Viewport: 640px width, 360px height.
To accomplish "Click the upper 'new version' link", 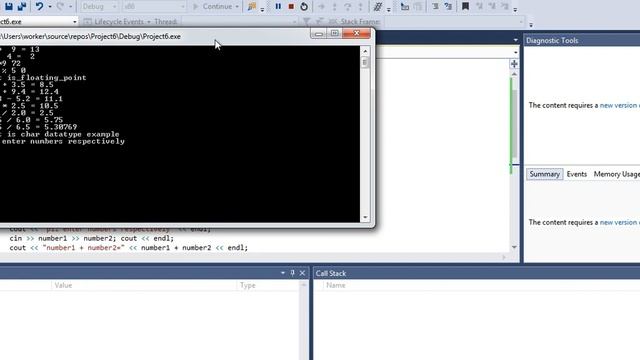I will (x=618, y=105).
